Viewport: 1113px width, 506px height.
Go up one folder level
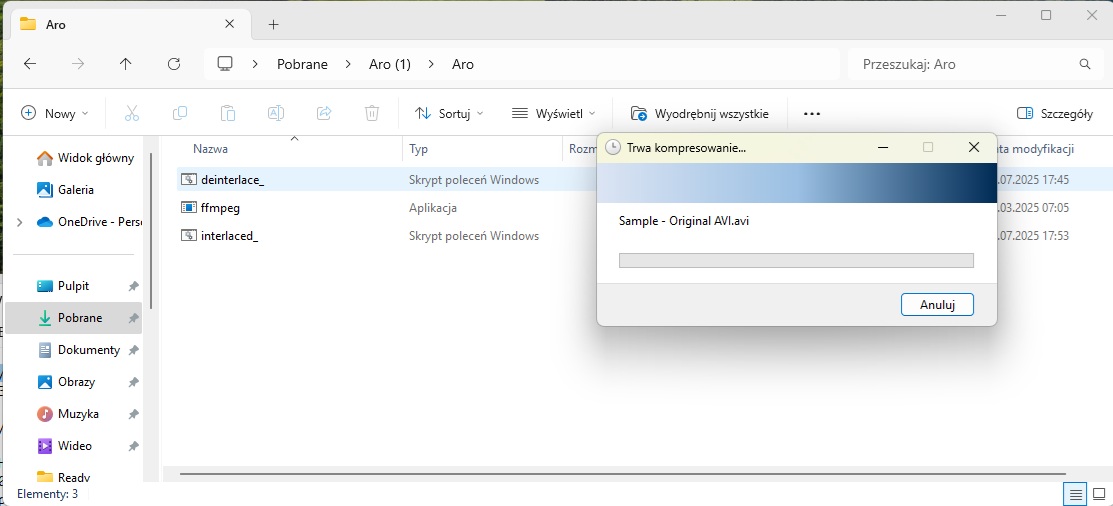coord(125,64)
